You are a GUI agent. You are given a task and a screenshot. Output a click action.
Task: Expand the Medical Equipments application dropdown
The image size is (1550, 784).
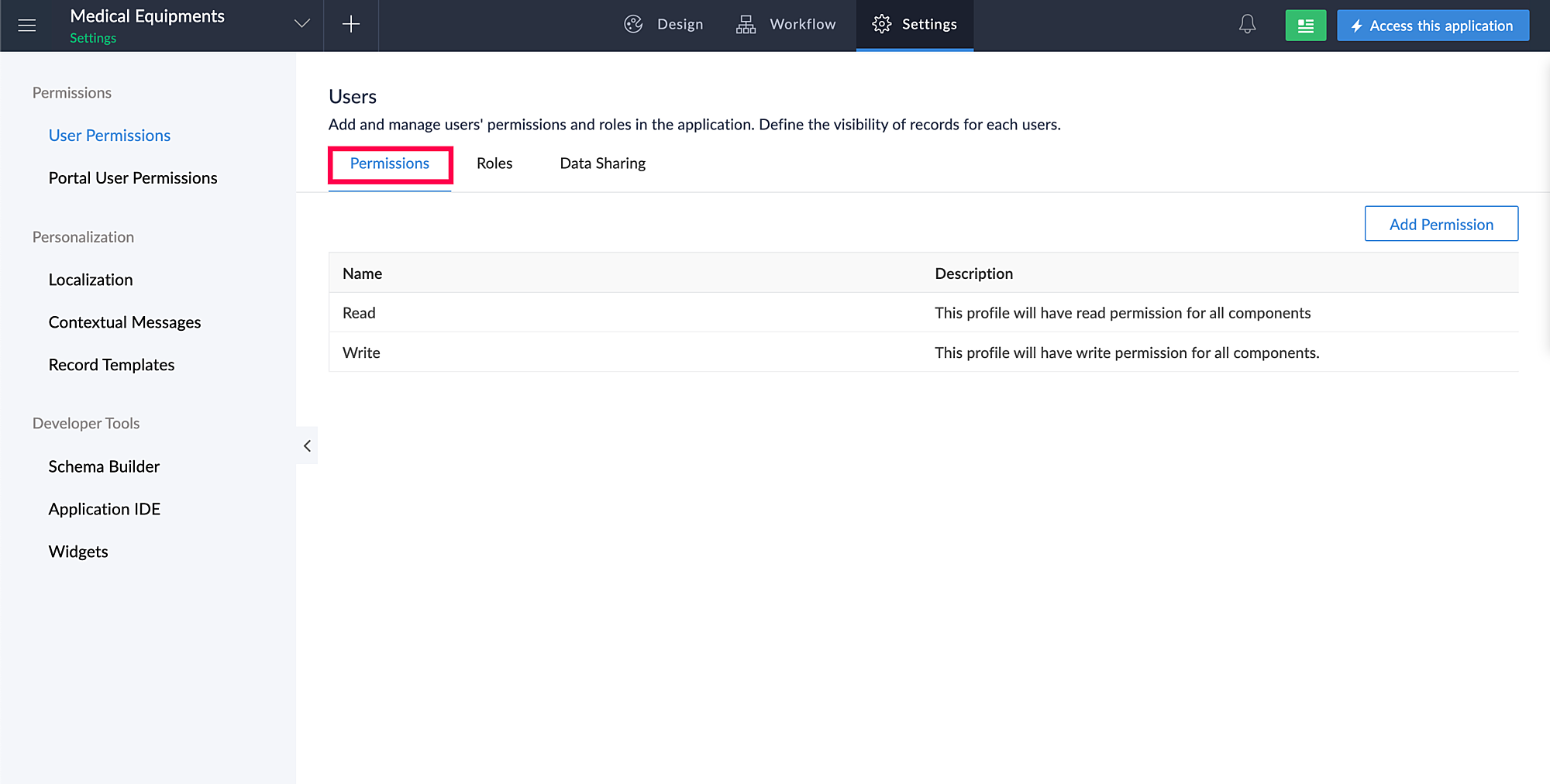[302, 24]
